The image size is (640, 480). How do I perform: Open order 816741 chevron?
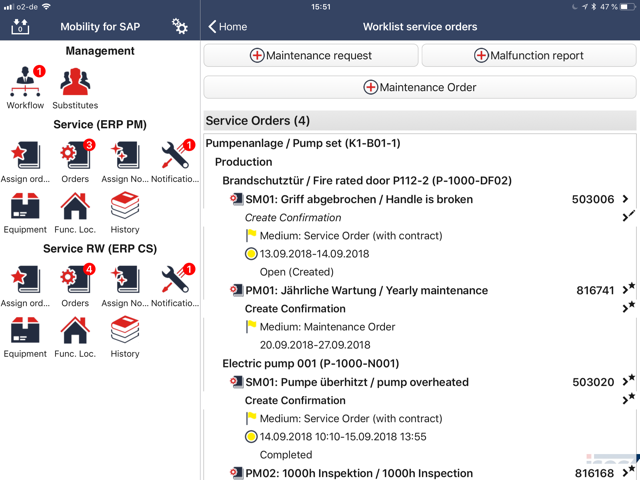[628, 289]
